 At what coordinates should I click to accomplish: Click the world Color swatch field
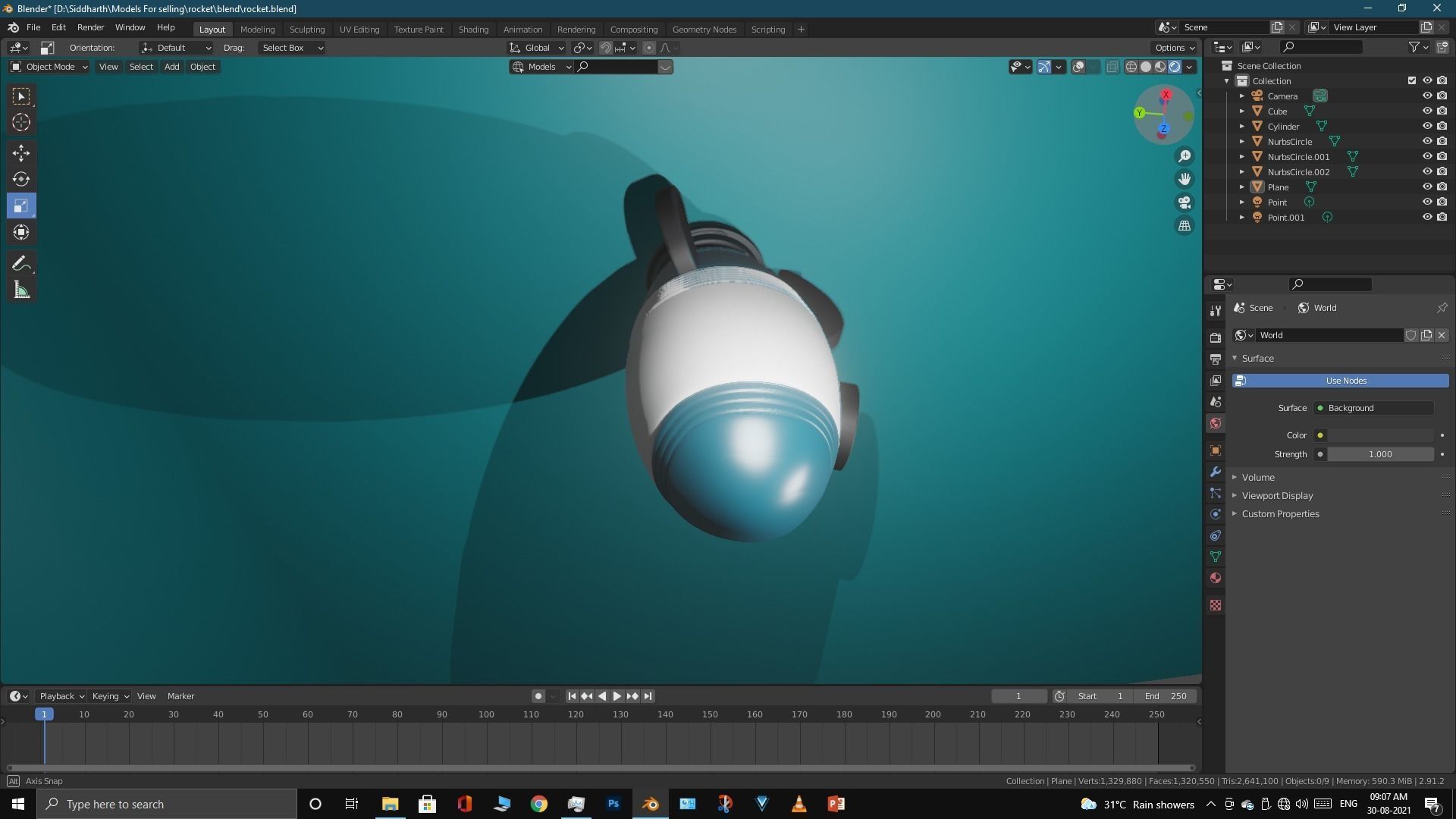pyautogui.click(x=1379, y=435)
